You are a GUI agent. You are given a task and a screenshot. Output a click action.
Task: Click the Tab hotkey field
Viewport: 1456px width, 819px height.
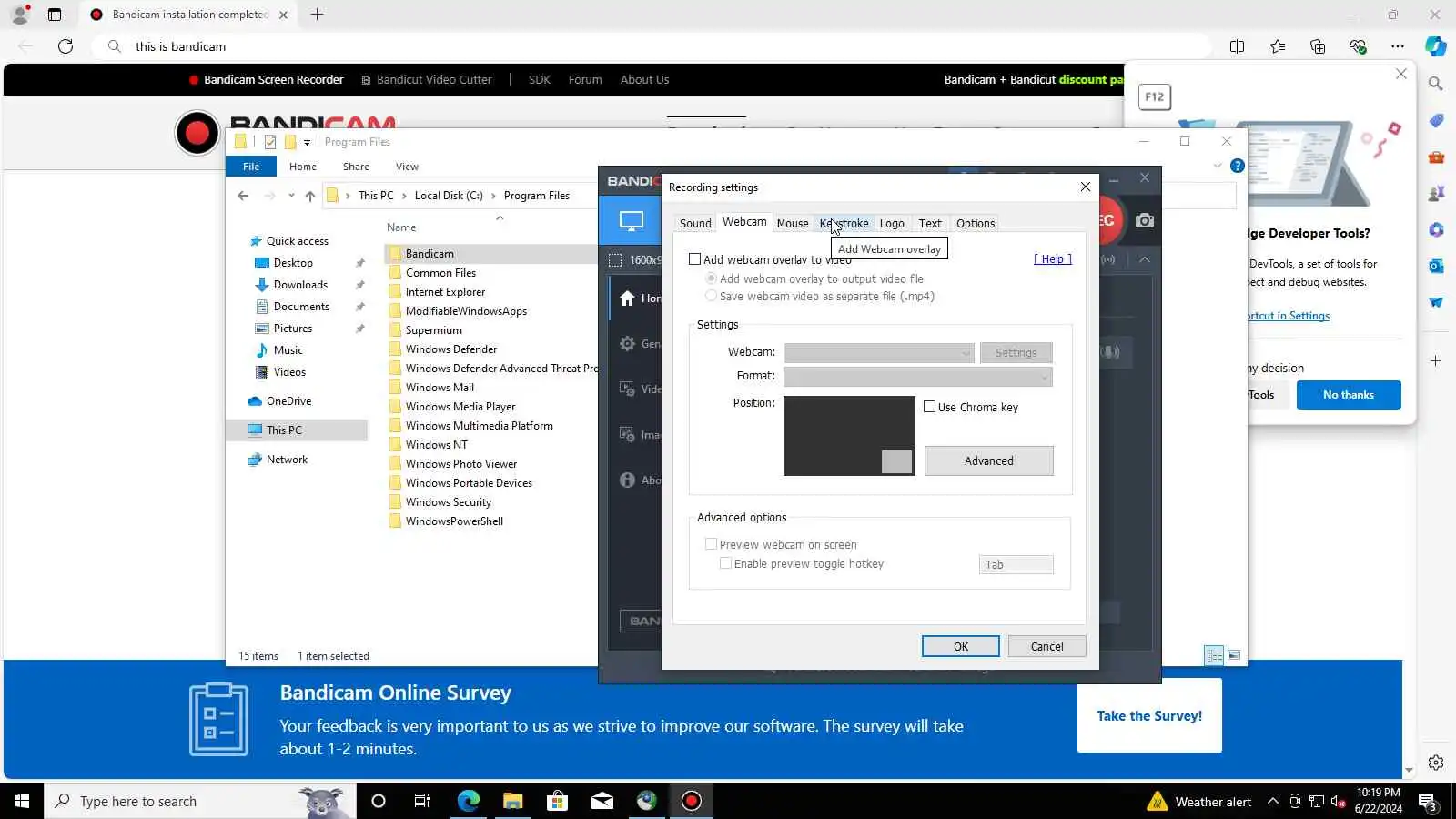(x=1016, y=565)
